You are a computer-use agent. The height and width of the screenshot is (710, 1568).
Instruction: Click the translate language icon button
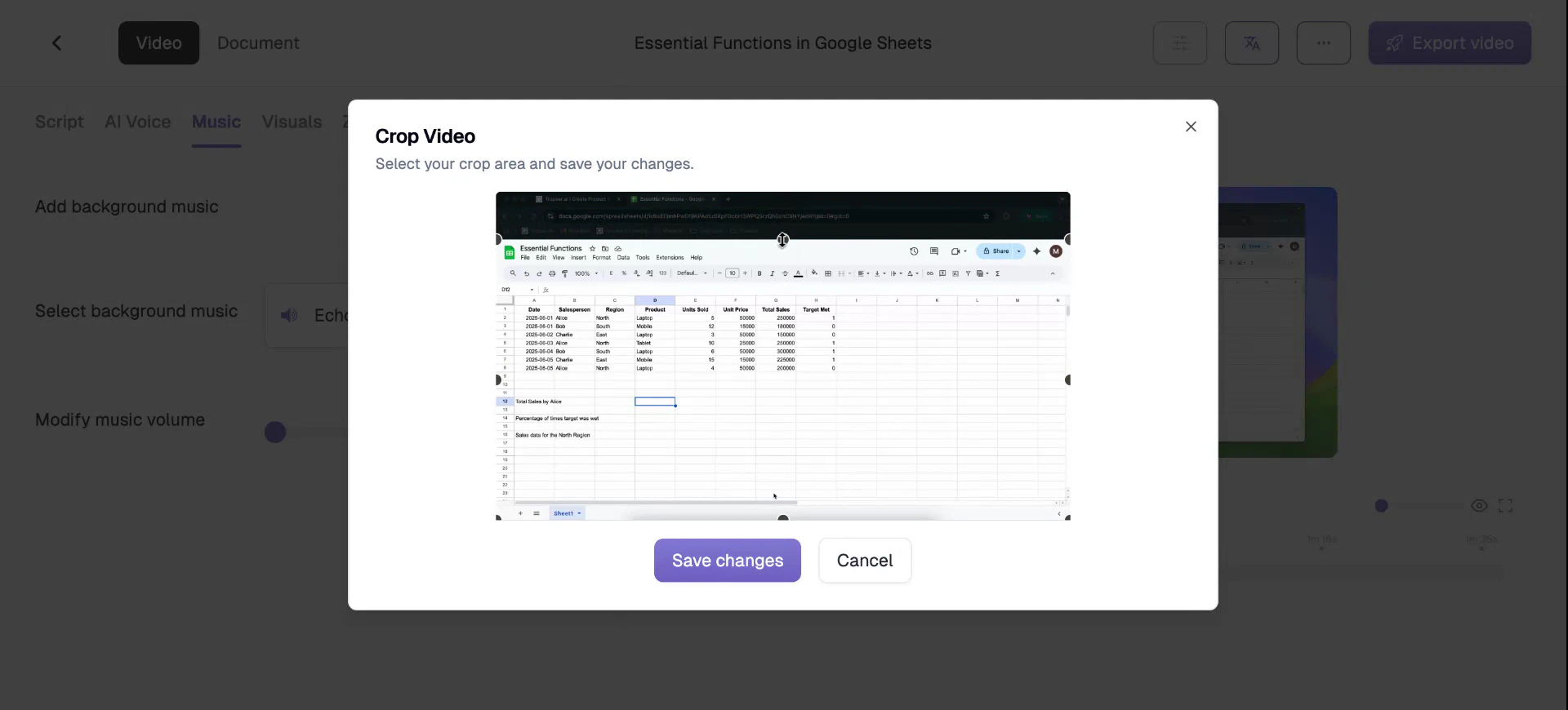[1251, 43]
